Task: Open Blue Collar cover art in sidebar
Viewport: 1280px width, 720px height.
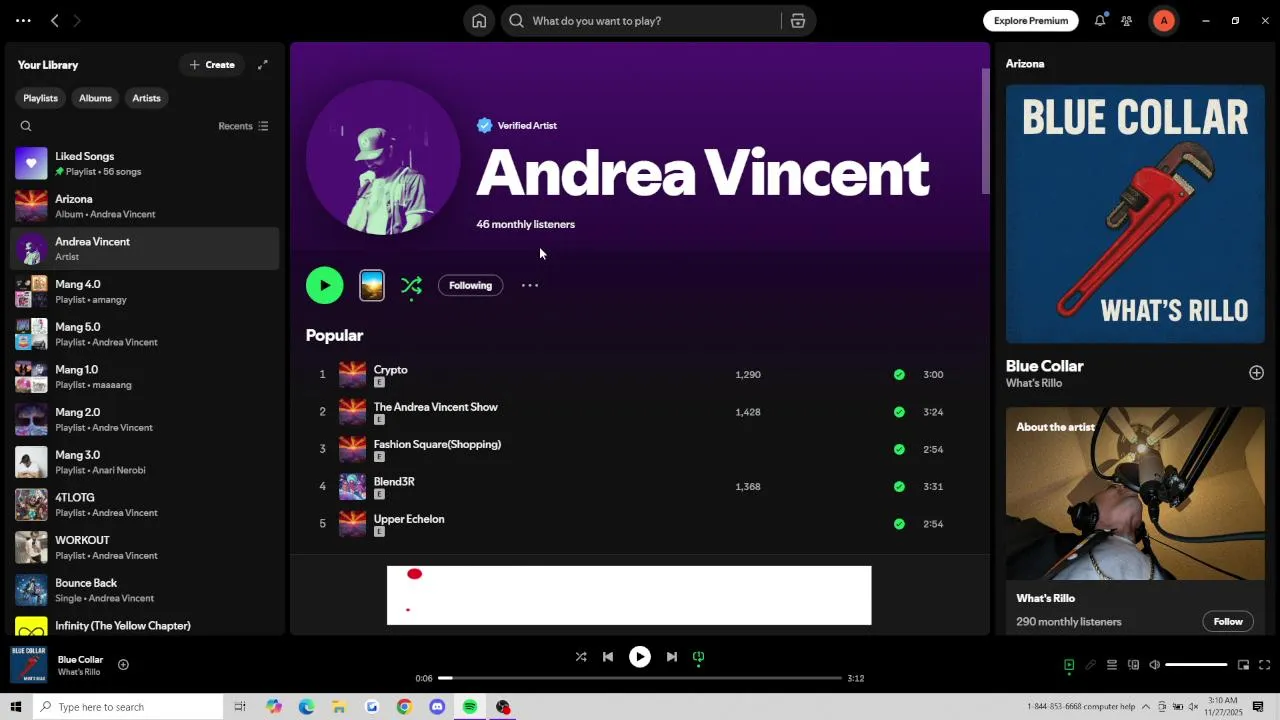Action: [x=1135, y=214]
